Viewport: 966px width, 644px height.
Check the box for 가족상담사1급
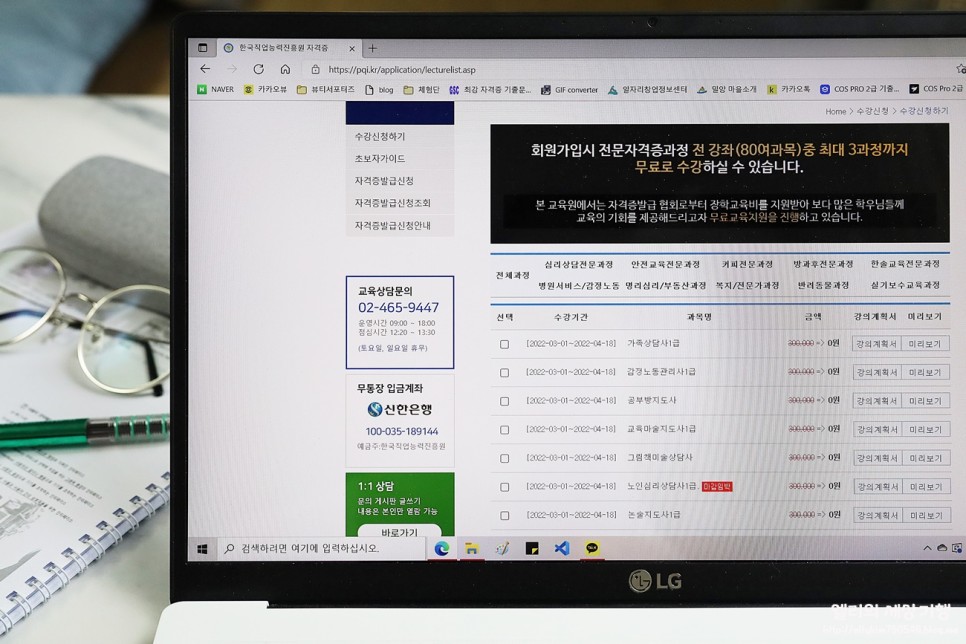(x=505, y=344)
